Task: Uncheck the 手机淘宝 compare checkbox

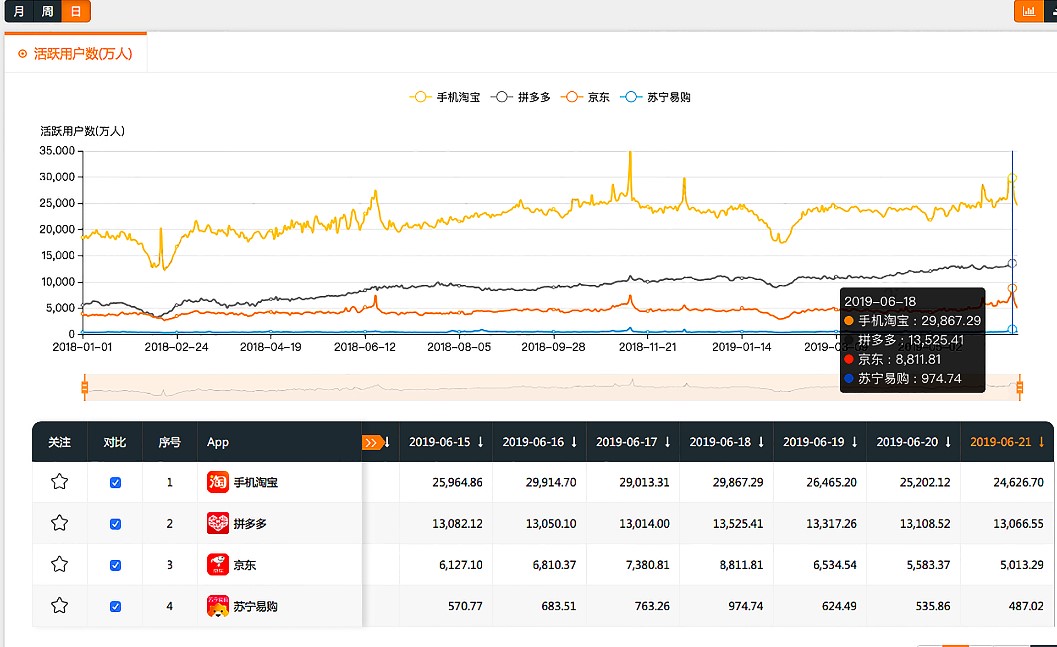Action: (x=115, y=482)
